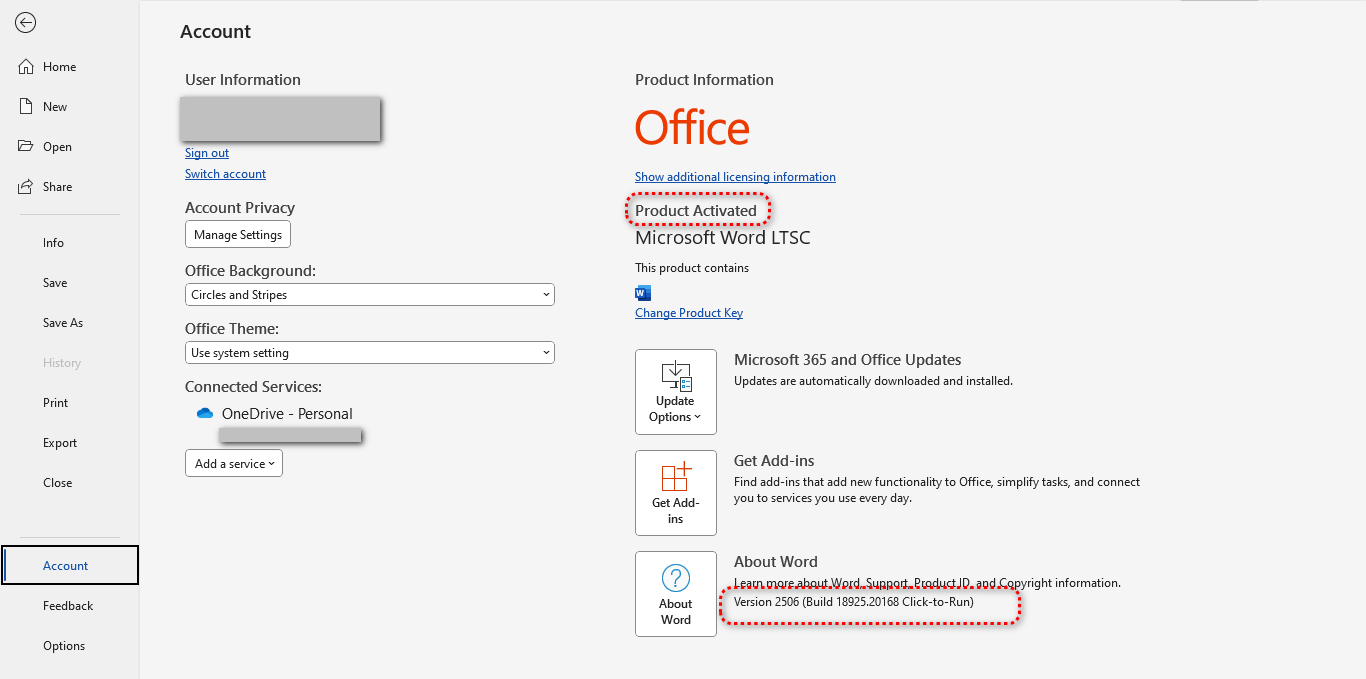
Task: Open the About Word button
Action: pyautogui.click(x=676, y=594)
